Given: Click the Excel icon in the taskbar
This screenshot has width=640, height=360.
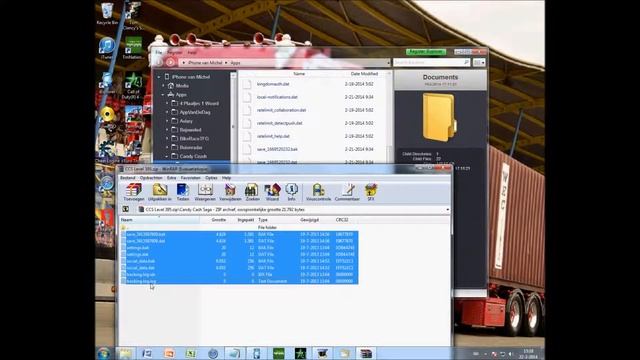Looking at the screenshot, I should (x=191, y=353).
